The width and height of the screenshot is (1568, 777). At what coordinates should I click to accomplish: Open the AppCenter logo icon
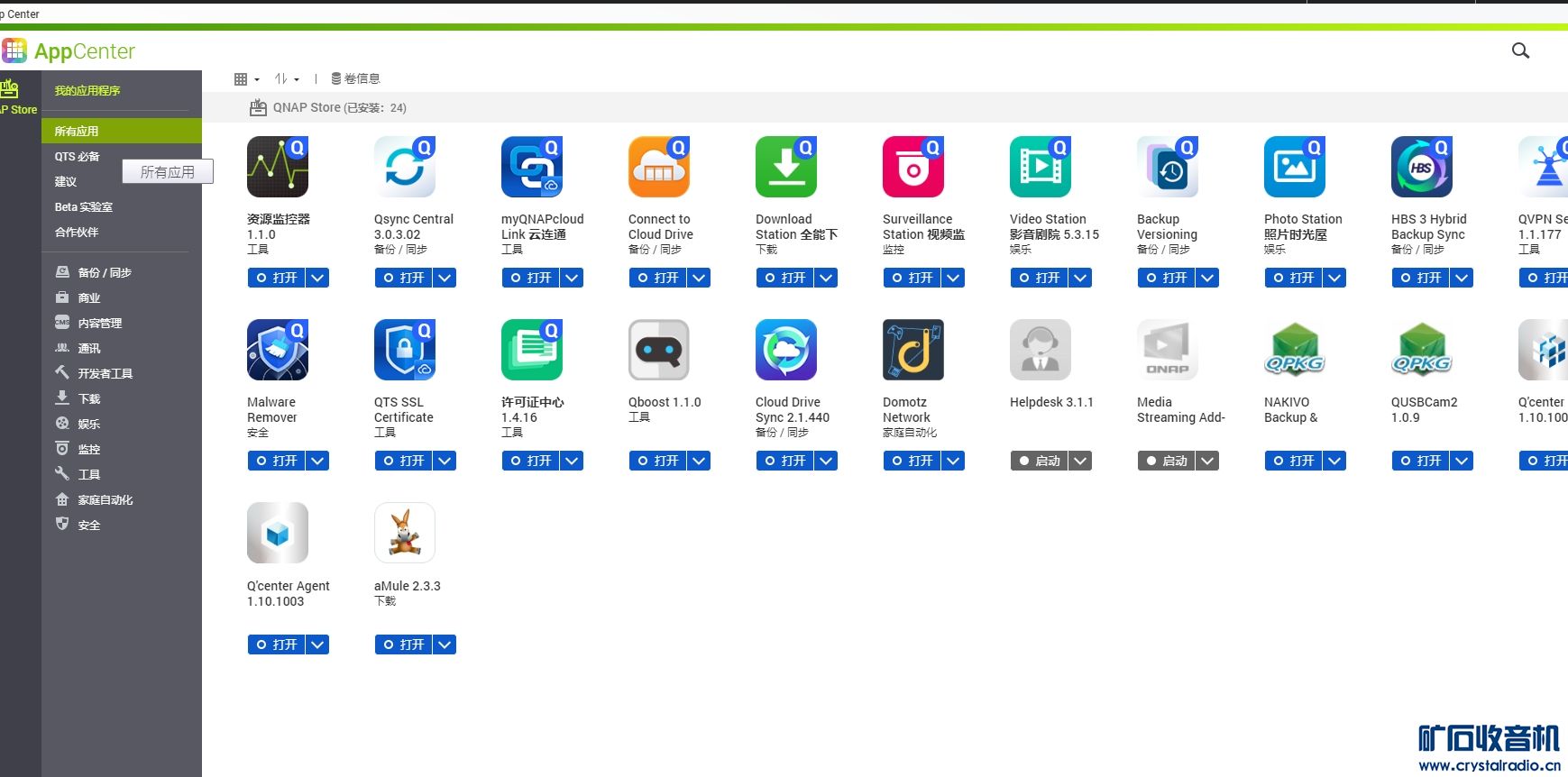(x=14, y=50)
